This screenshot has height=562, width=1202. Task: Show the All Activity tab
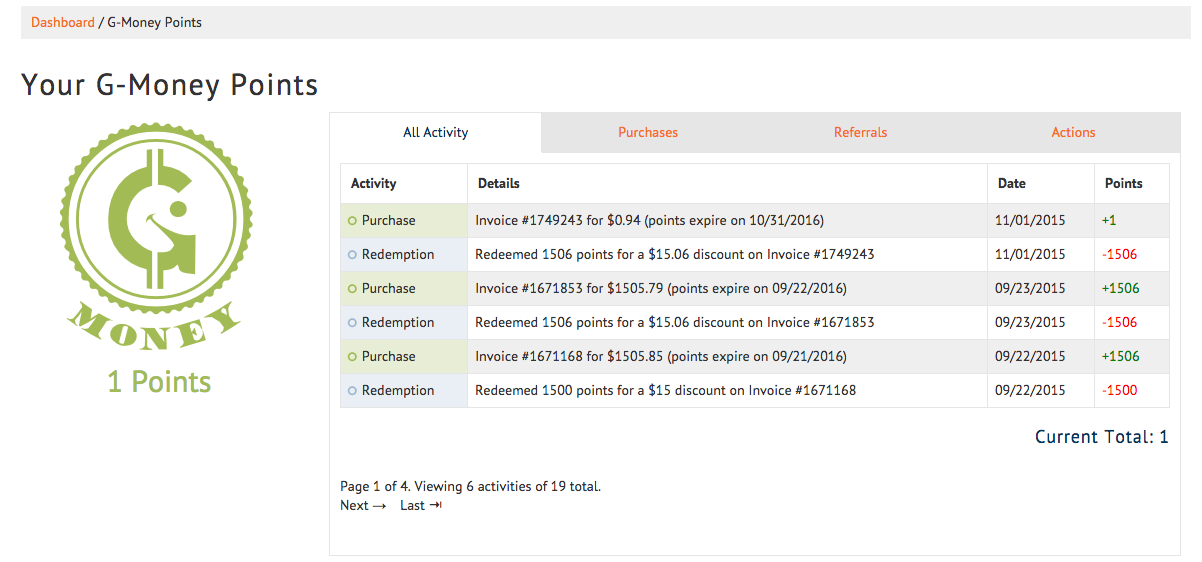(x=435, y=132)
